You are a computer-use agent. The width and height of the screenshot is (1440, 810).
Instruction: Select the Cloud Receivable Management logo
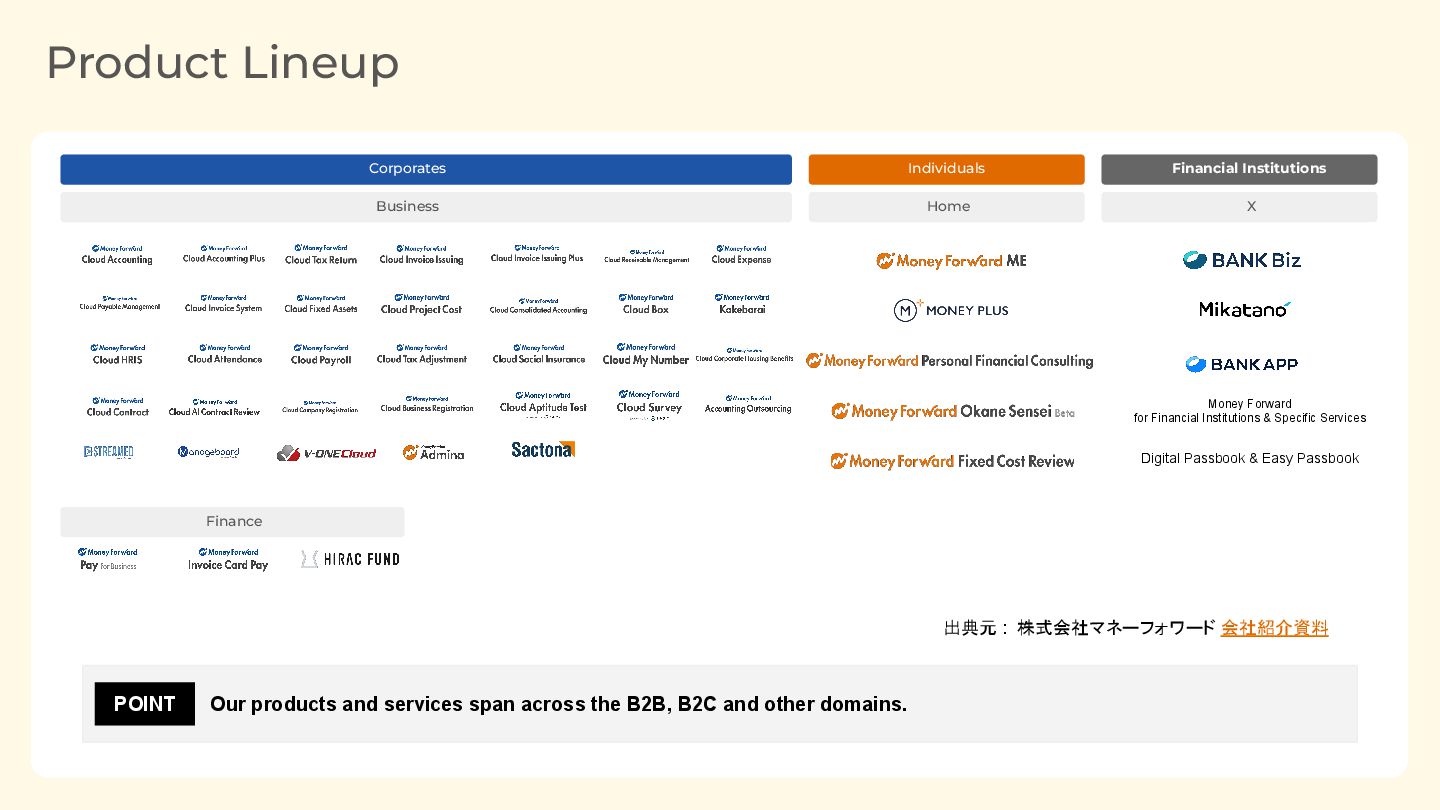[647, 256]
